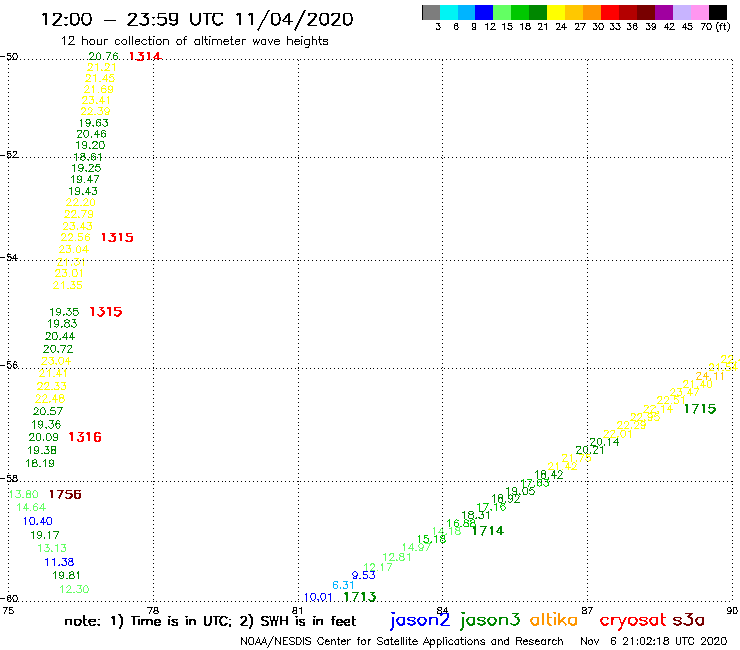Click the jason2 satellite label
740x650 pixels.
420,620
